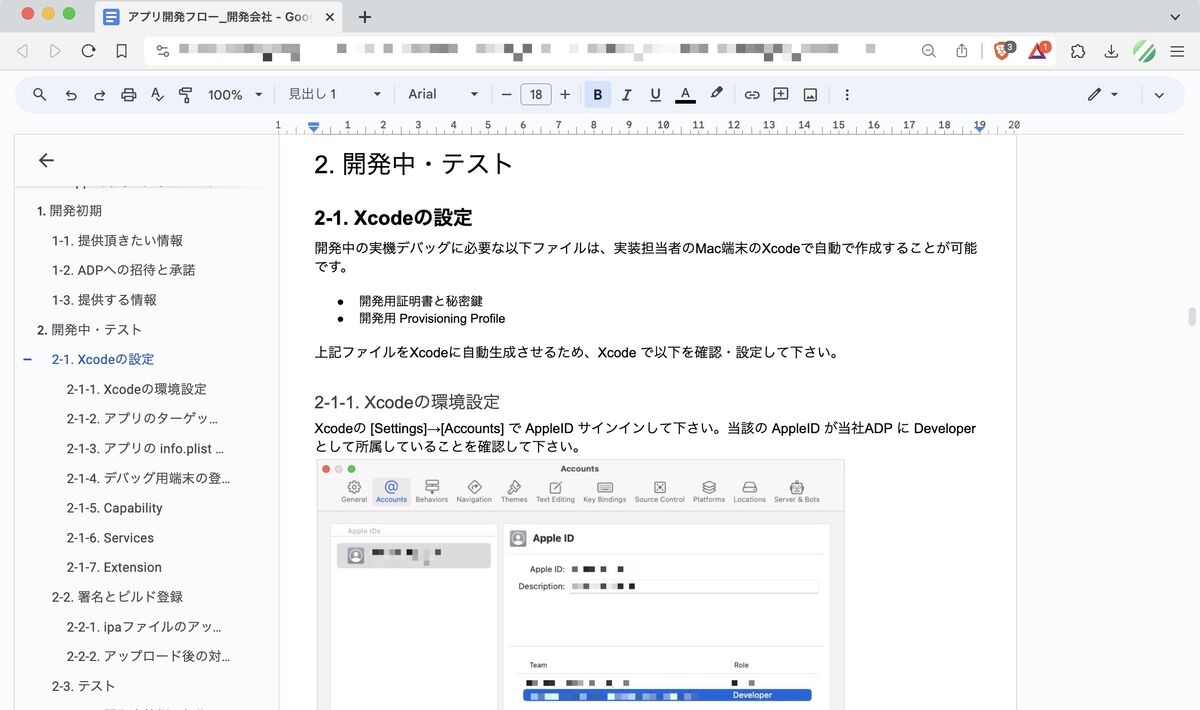Image resolution: width=1200 pixels, height=710 pixels.
Task: Decrease the font size
Action: pos(507,95)
